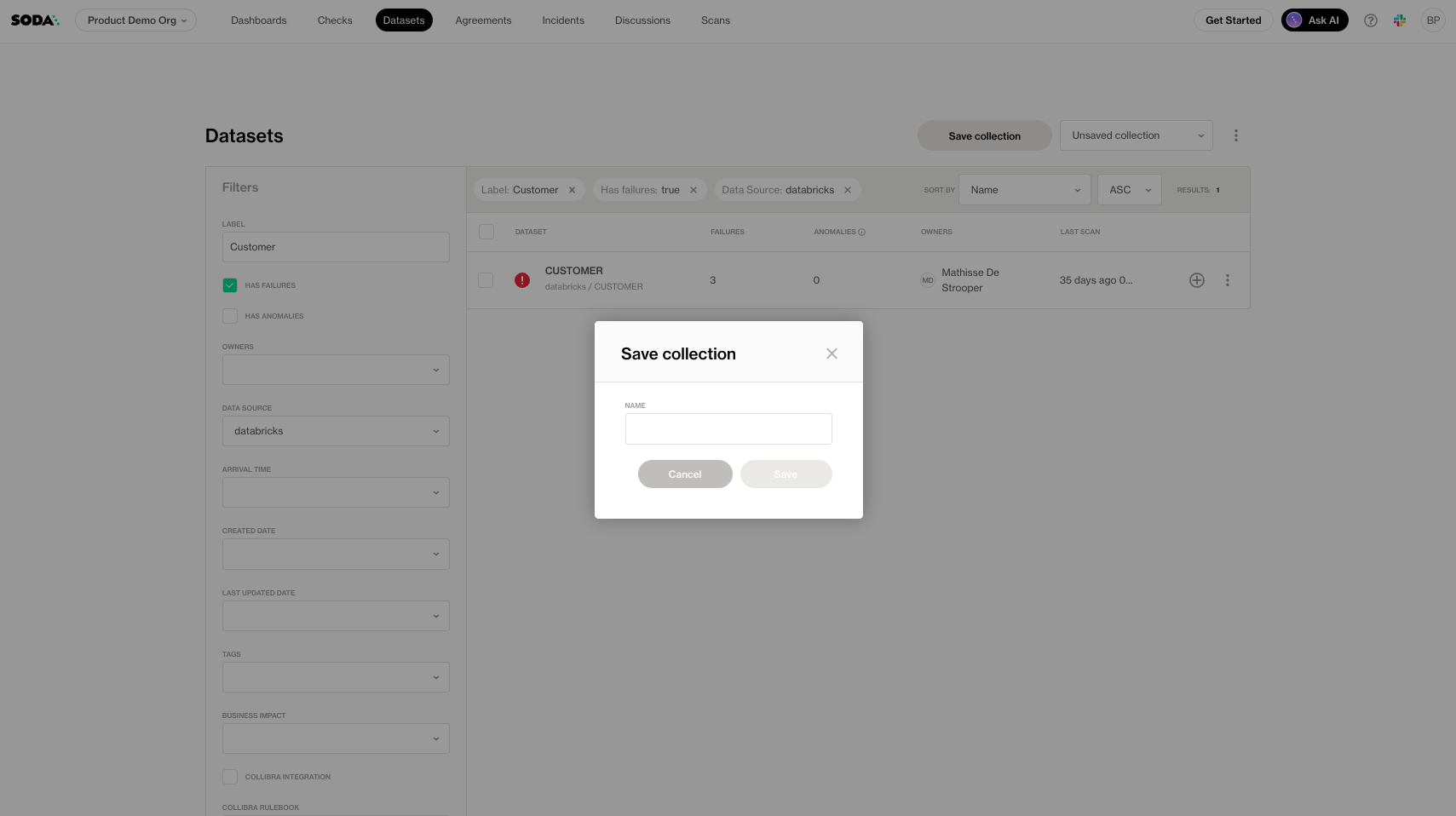Uncheck the Has Failures checkbox
Viewport: 1456px width, 816px height.
click(x=230, y=285)
